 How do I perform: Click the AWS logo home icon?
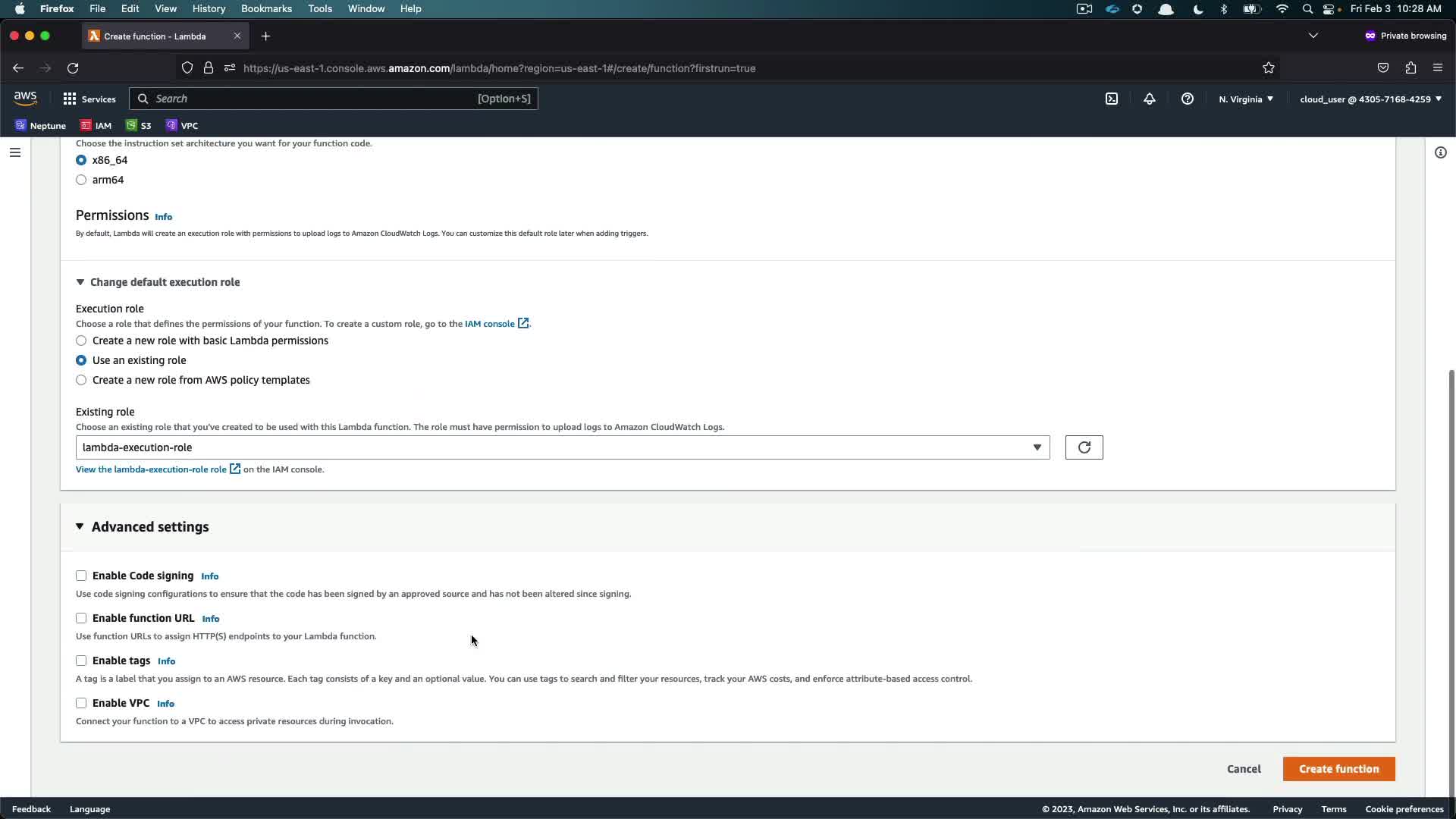pos(25,99)
